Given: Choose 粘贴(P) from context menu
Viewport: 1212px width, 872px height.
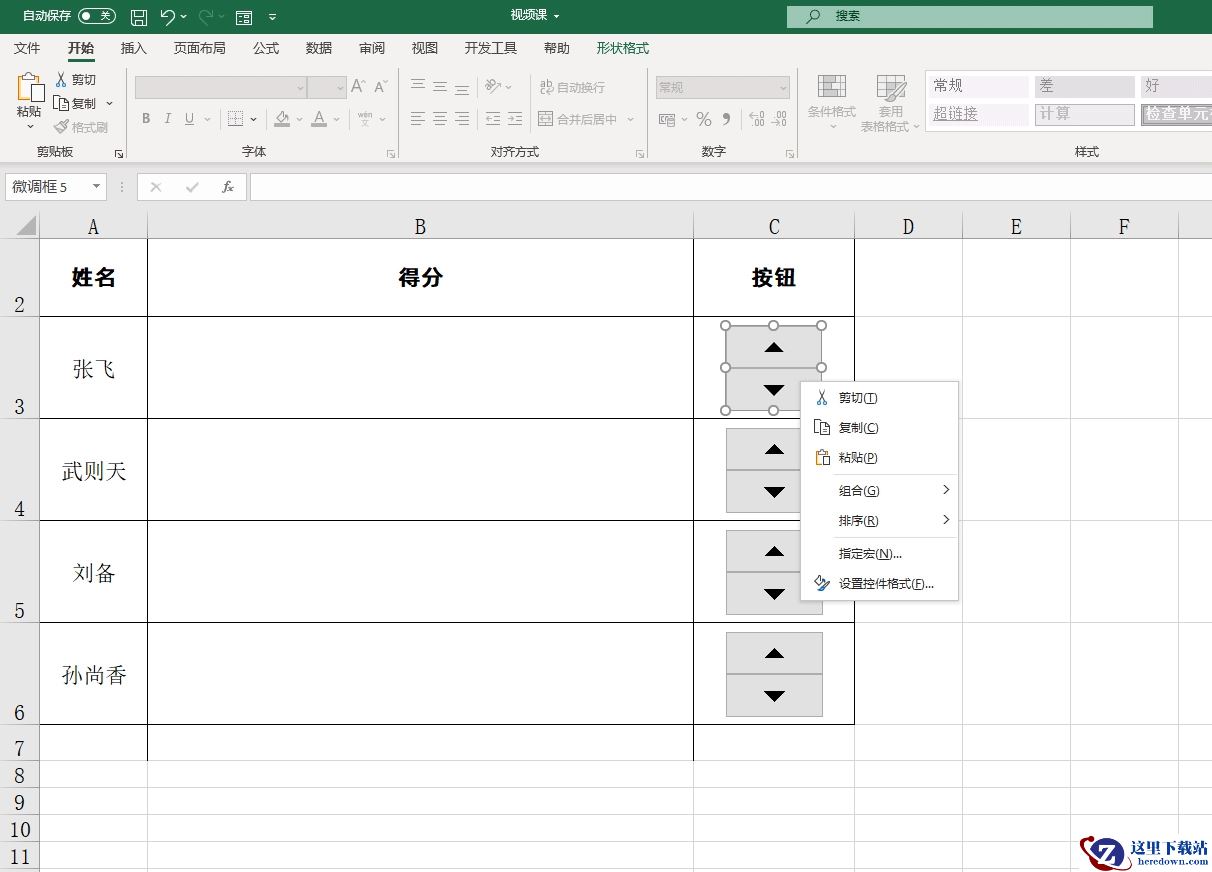Looking at the screenshot, I should point(880,458).
